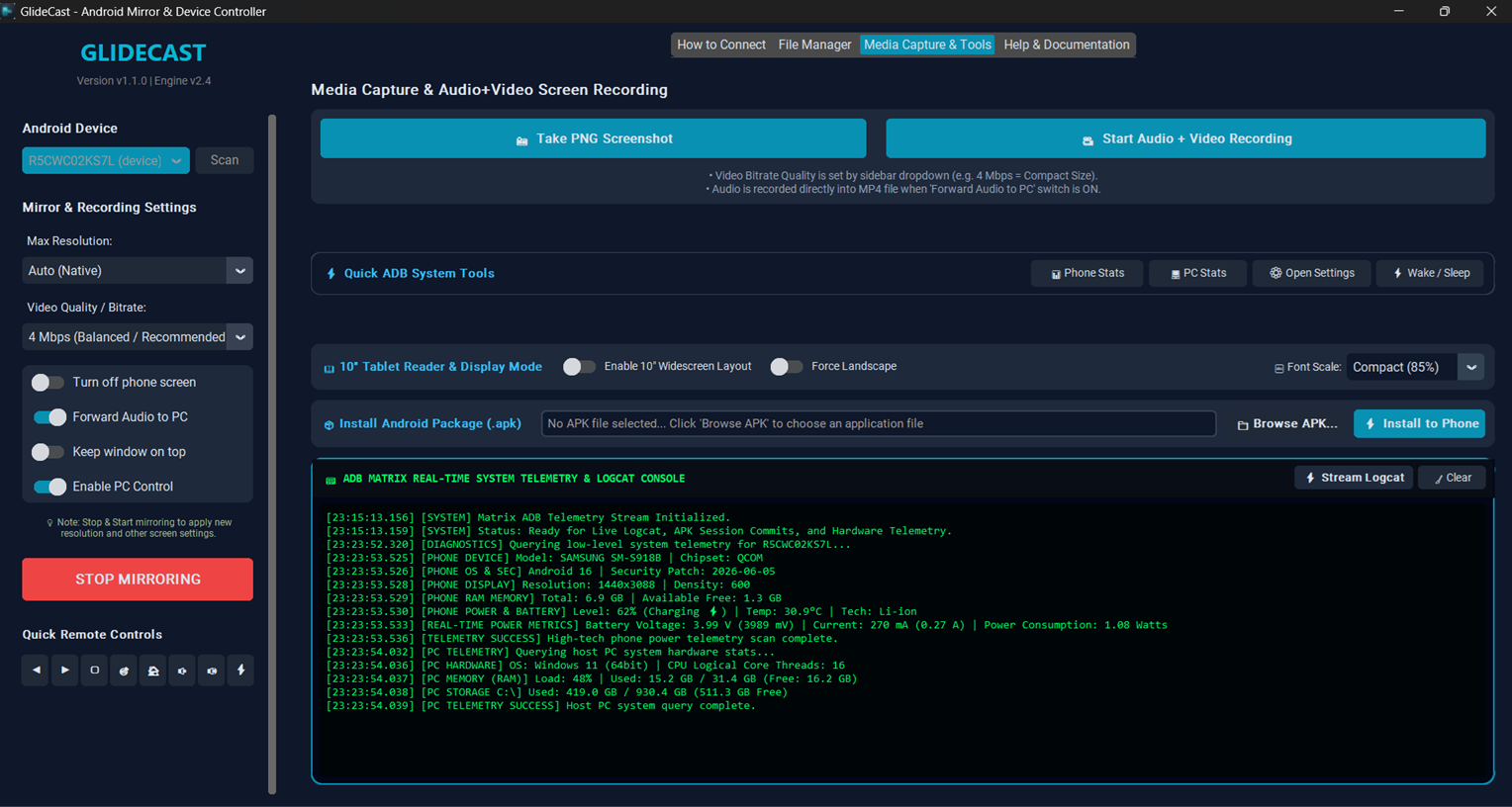The width and height of the screenshot is (1512, 807).
Task: Click the Open Settings button
Action: (x=1311, y=273)
